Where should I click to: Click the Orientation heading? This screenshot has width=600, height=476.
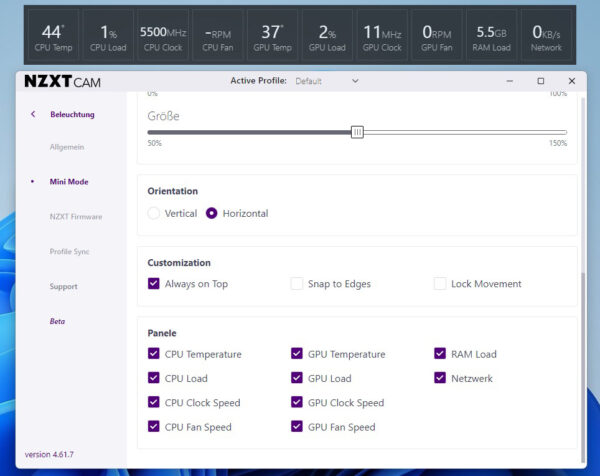(x=173, y=191)
